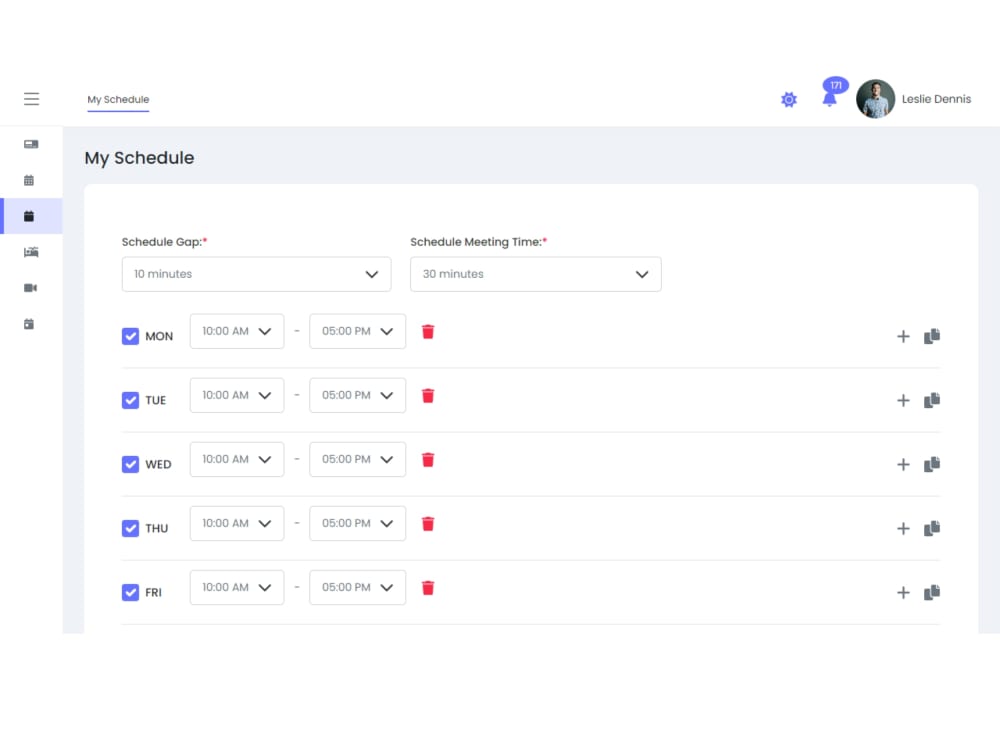Add a time slot to THU
This screenshot has height=750, width=1000.
click(x=903, y=529)
